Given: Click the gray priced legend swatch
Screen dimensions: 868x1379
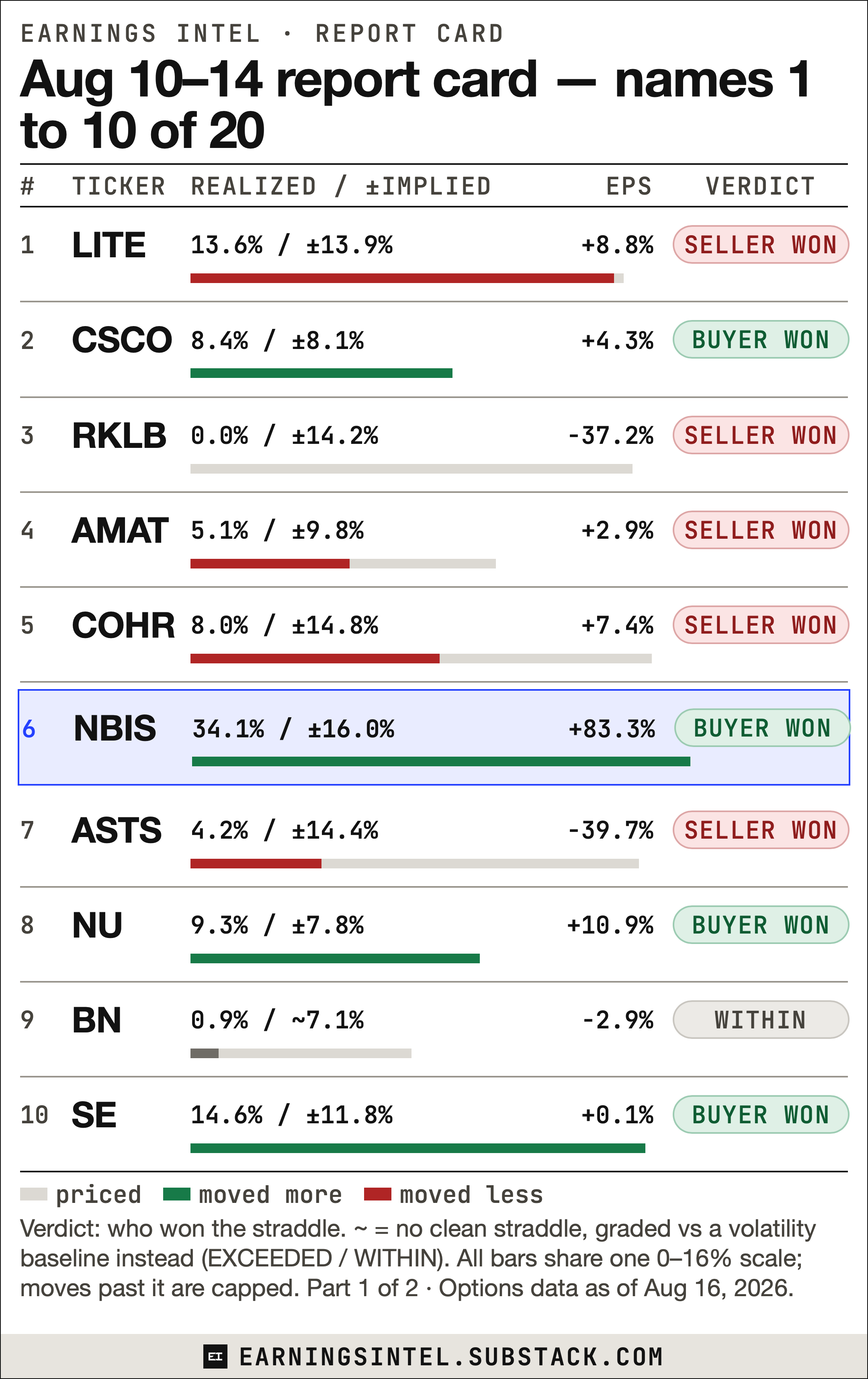Looking at the screenshot, I should point(34,1194).
